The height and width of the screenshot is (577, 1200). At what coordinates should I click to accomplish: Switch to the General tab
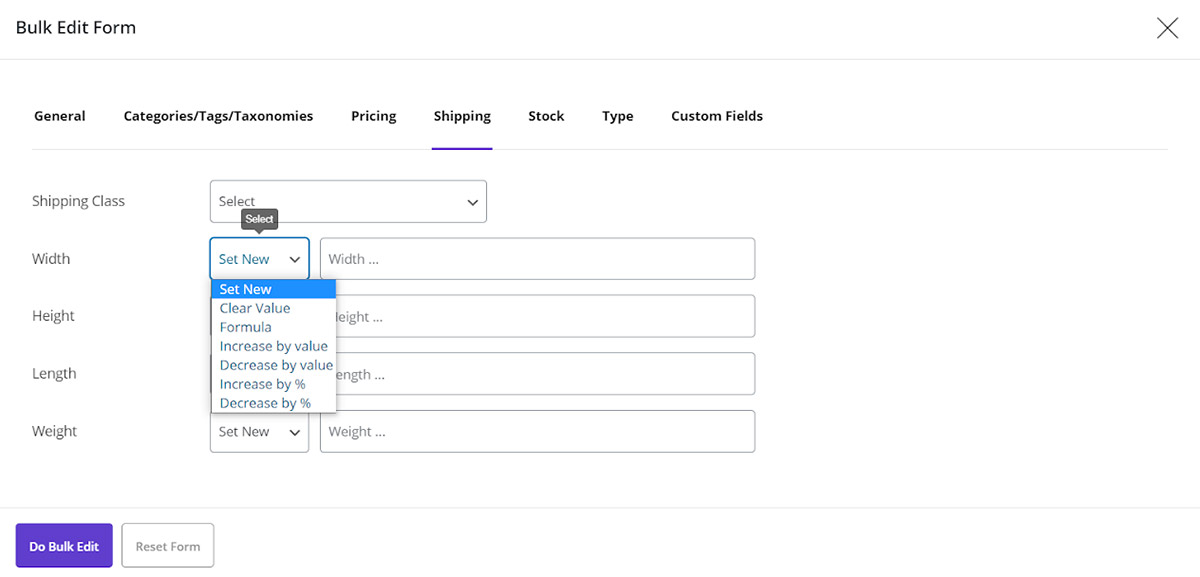pos(59,116)
